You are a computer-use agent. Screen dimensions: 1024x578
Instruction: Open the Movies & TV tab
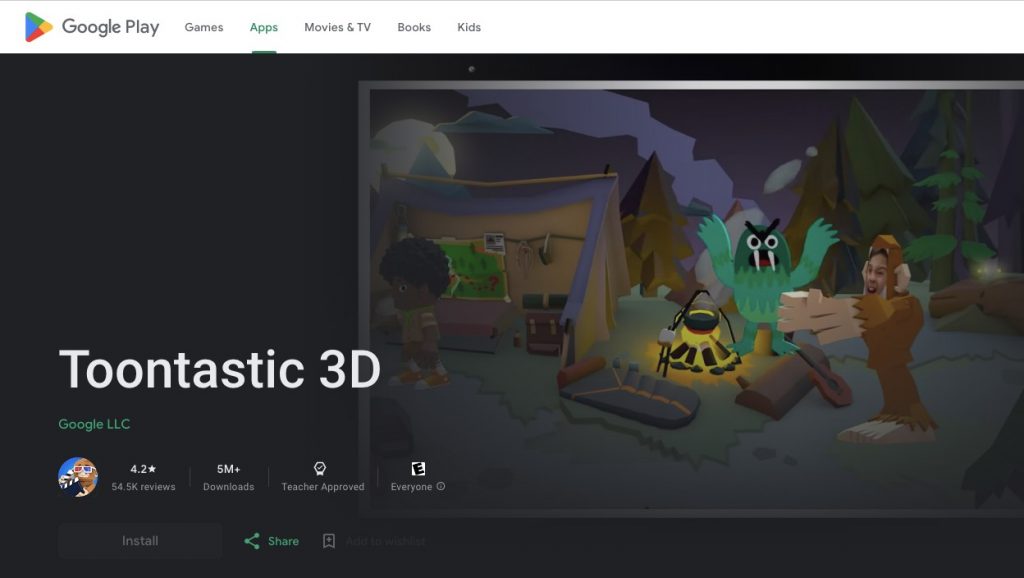(x=338, y=27)
